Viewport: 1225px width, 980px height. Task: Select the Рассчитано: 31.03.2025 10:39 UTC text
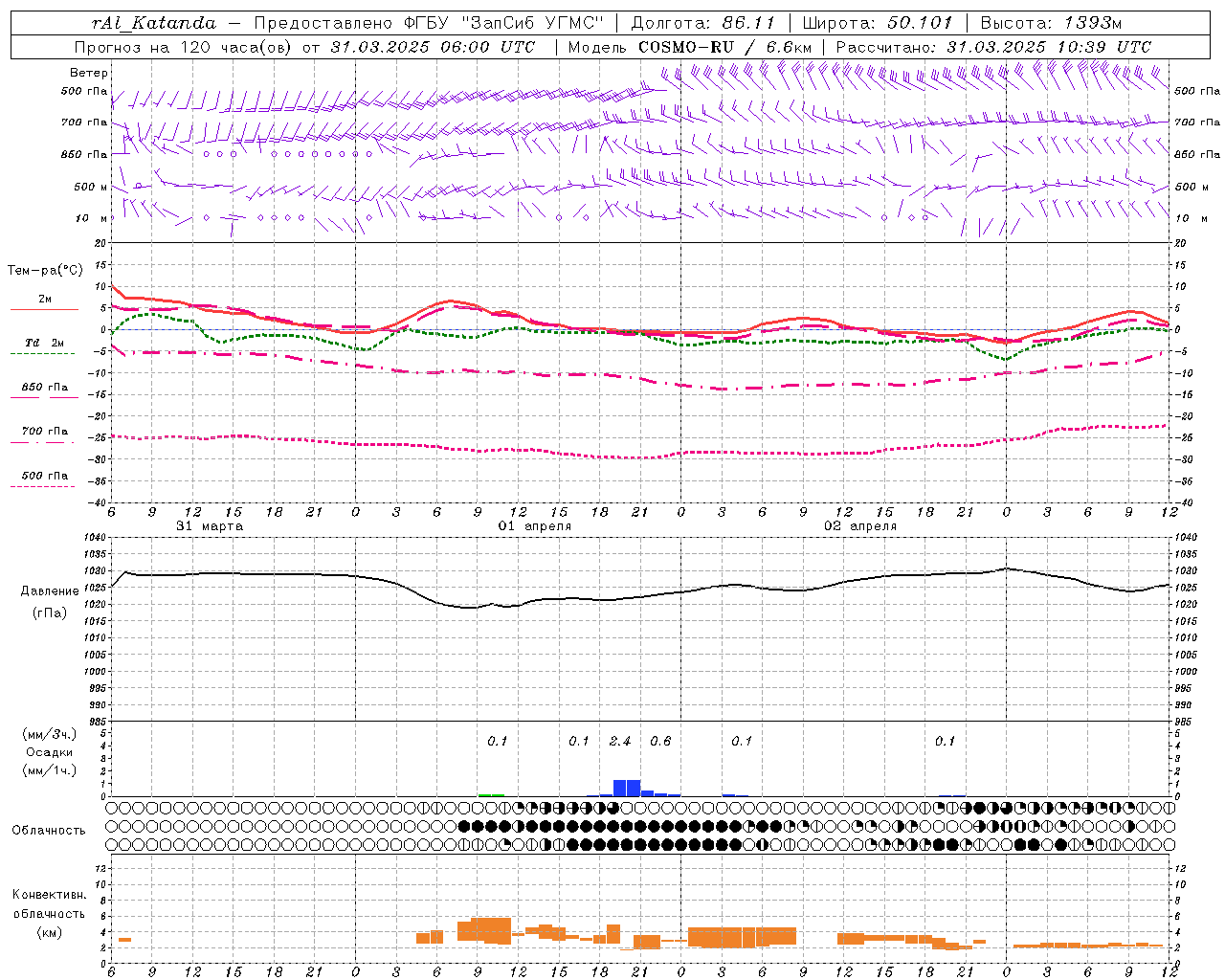[x=993, y=47]
